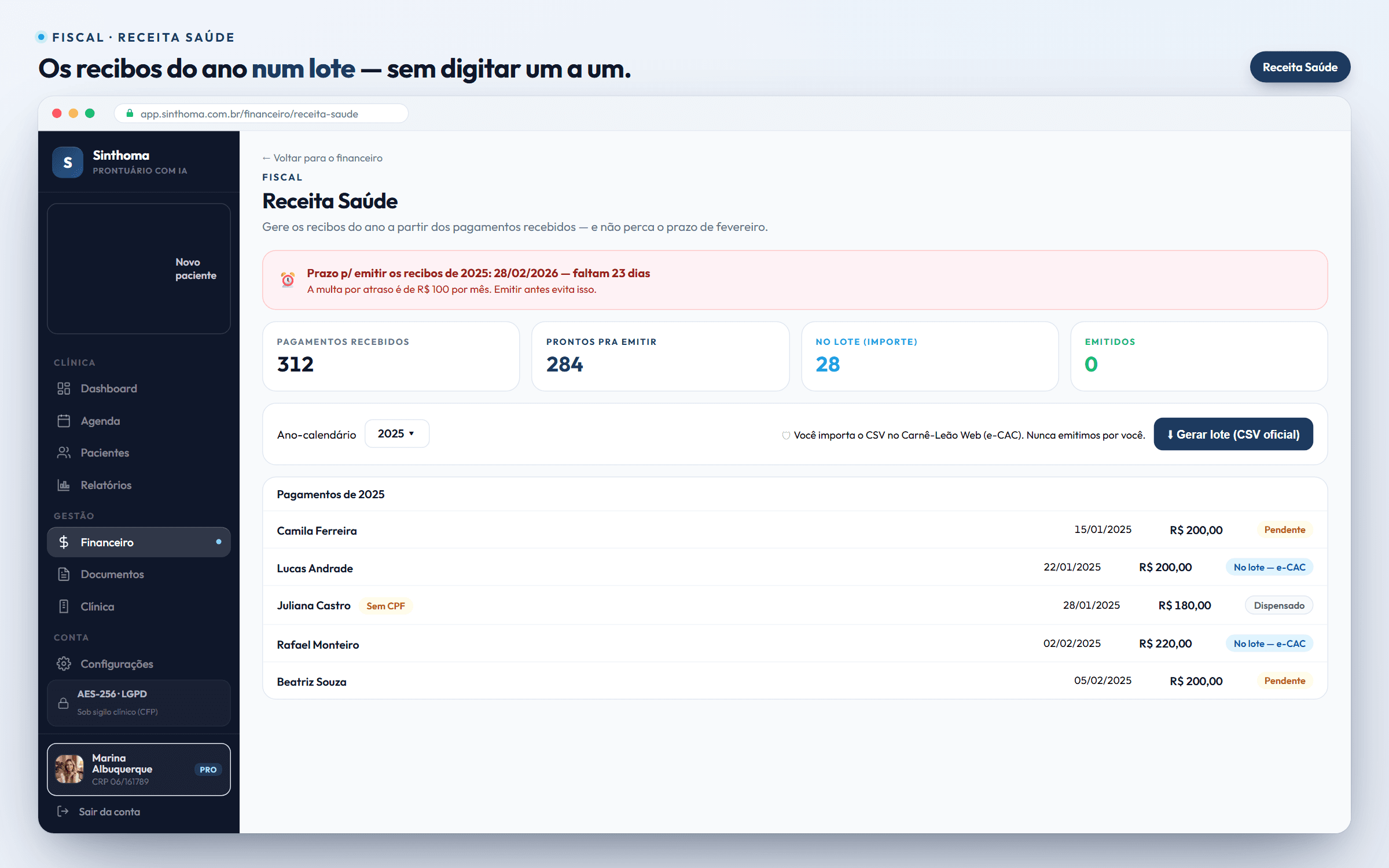Go to Pacientes in sidebar
Screen dimensions: 1389x868
click(x=139, y=453)
